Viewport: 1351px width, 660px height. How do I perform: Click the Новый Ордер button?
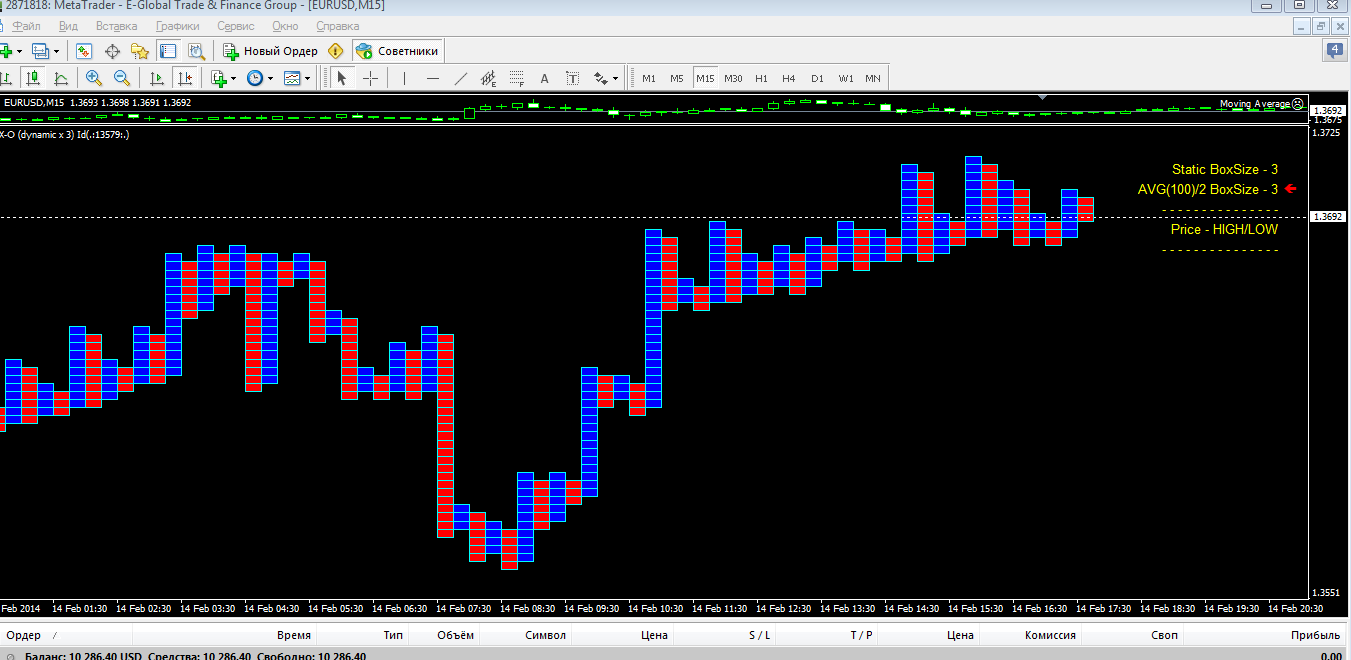pos(271,51)
